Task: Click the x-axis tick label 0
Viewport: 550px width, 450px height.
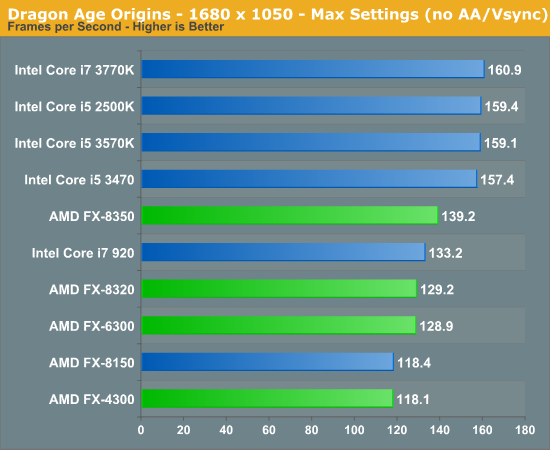Action: [141, 430]
